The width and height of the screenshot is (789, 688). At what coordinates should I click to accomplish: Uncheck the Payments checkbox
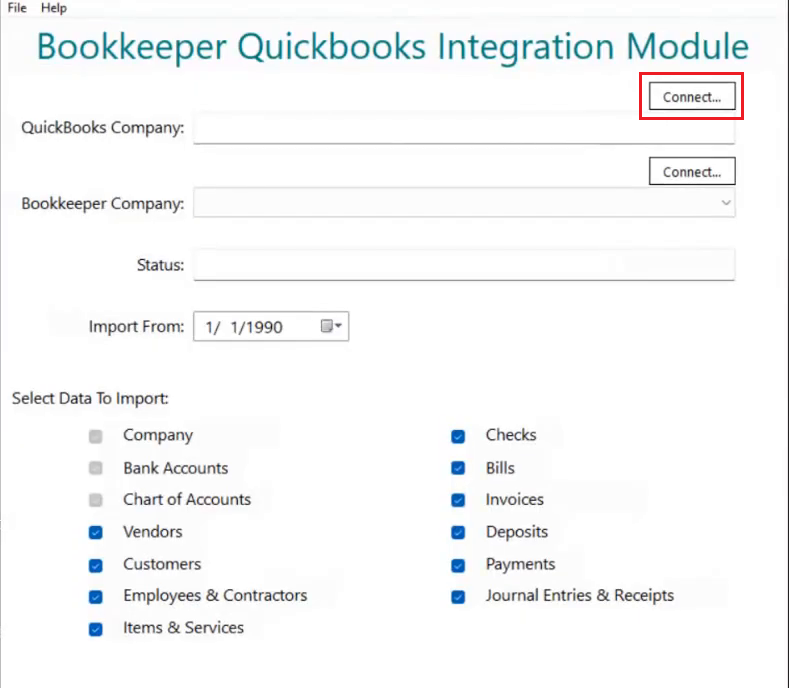pyautogui.click(x=458, y=566)
